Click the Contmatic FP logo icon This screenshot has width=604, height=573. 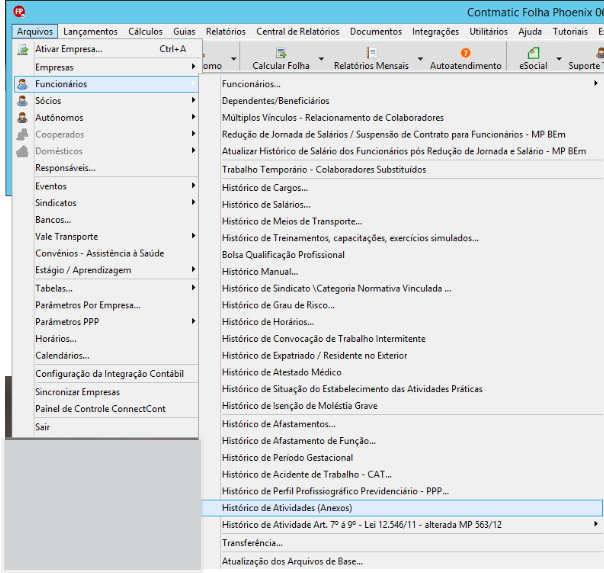(x=19, y=12)
